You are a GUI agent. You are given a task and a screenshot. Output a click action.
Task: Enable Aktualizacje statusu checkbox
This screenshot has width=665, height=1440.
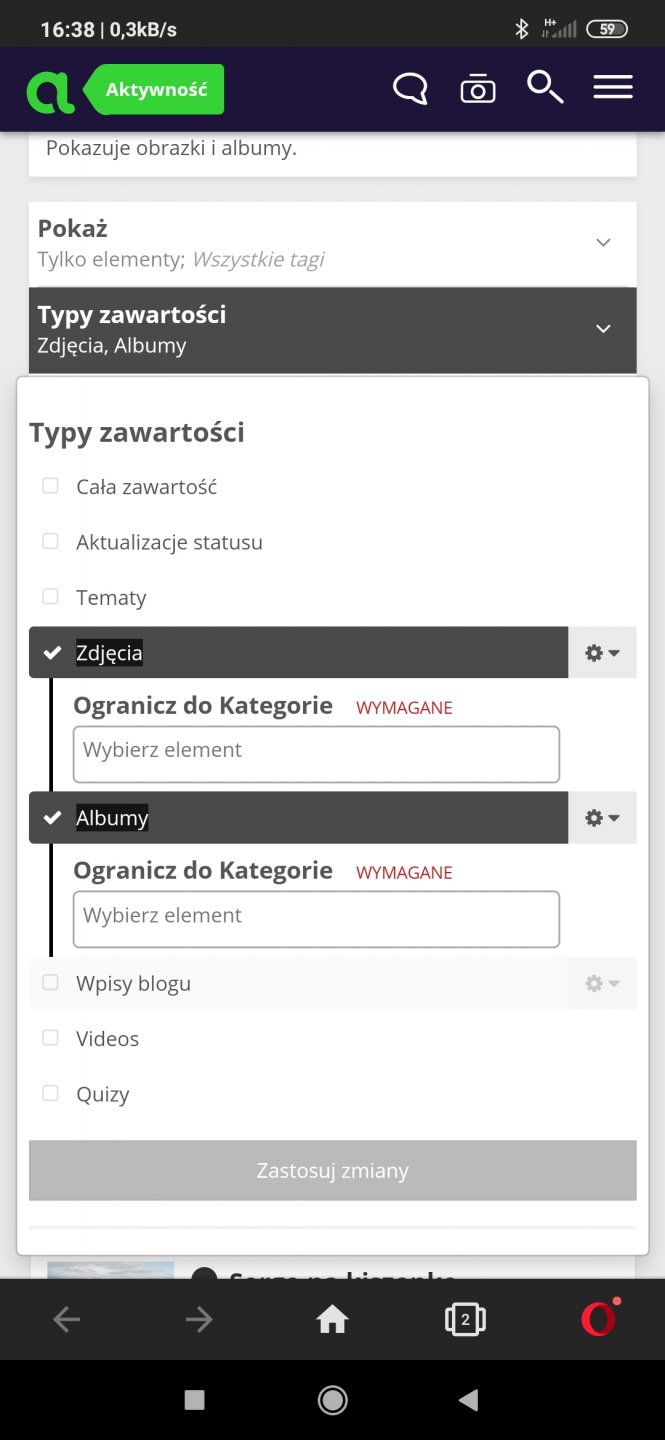tap(51, 542)
